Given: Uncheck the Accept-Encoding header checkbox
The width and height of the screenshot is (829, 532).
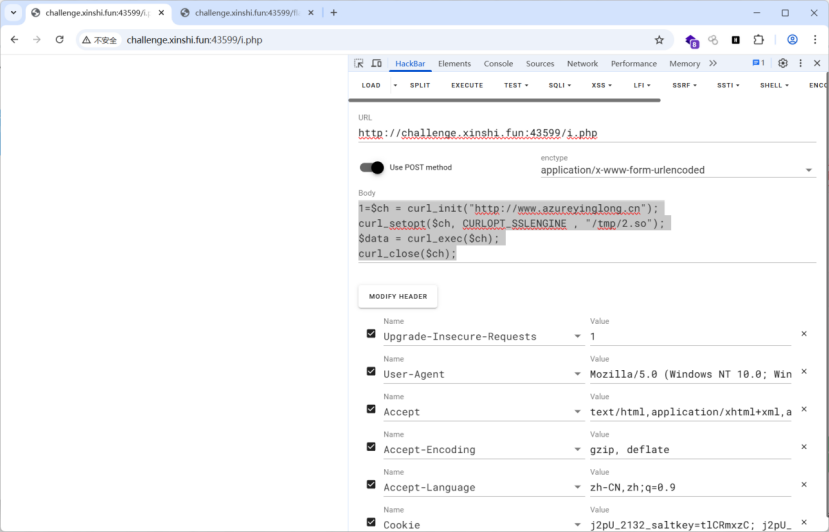Looking at the screenshot, I should 371,447.
